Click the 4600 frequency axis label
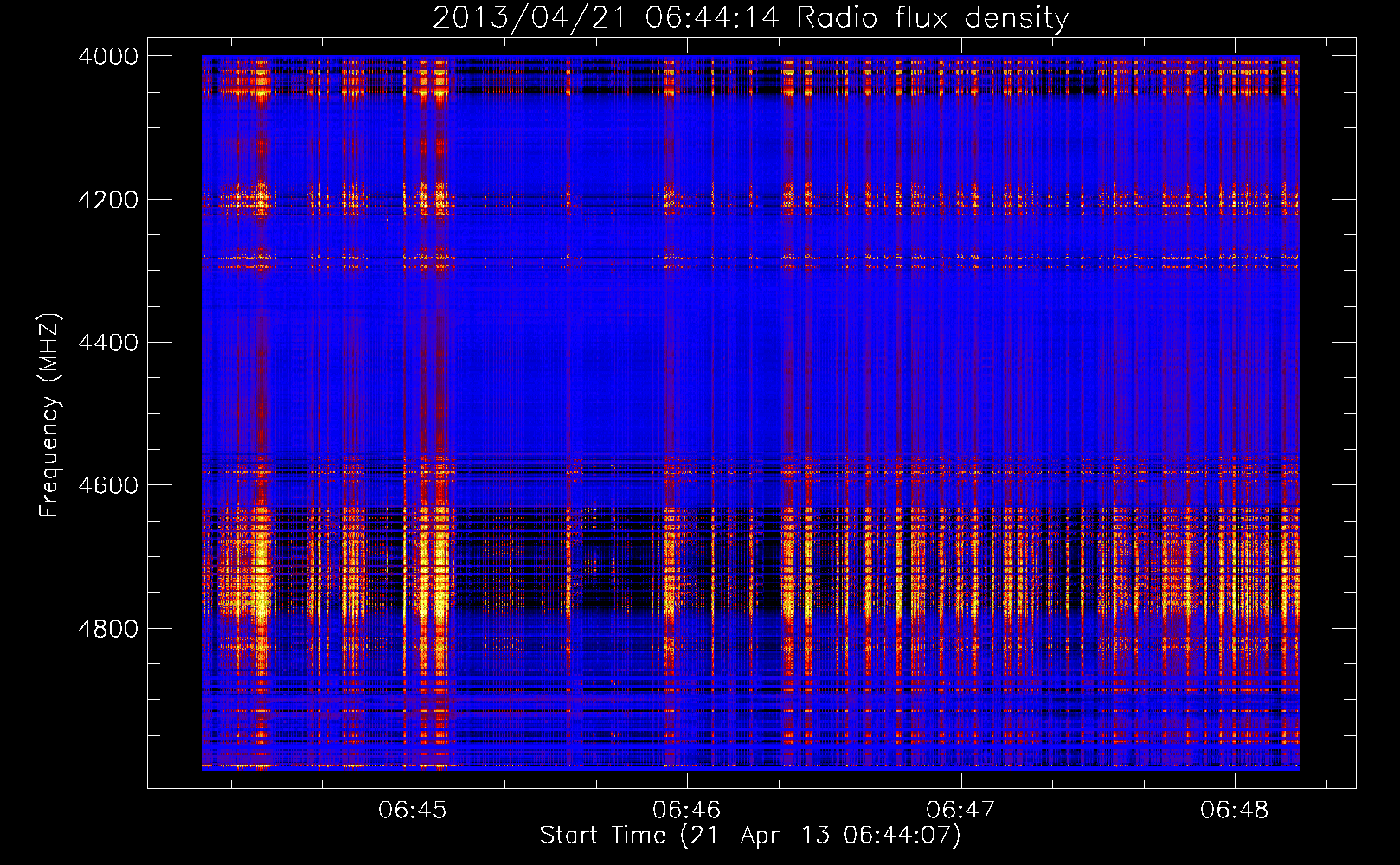Screen dimensions: 1400x865 coord(108,485)
